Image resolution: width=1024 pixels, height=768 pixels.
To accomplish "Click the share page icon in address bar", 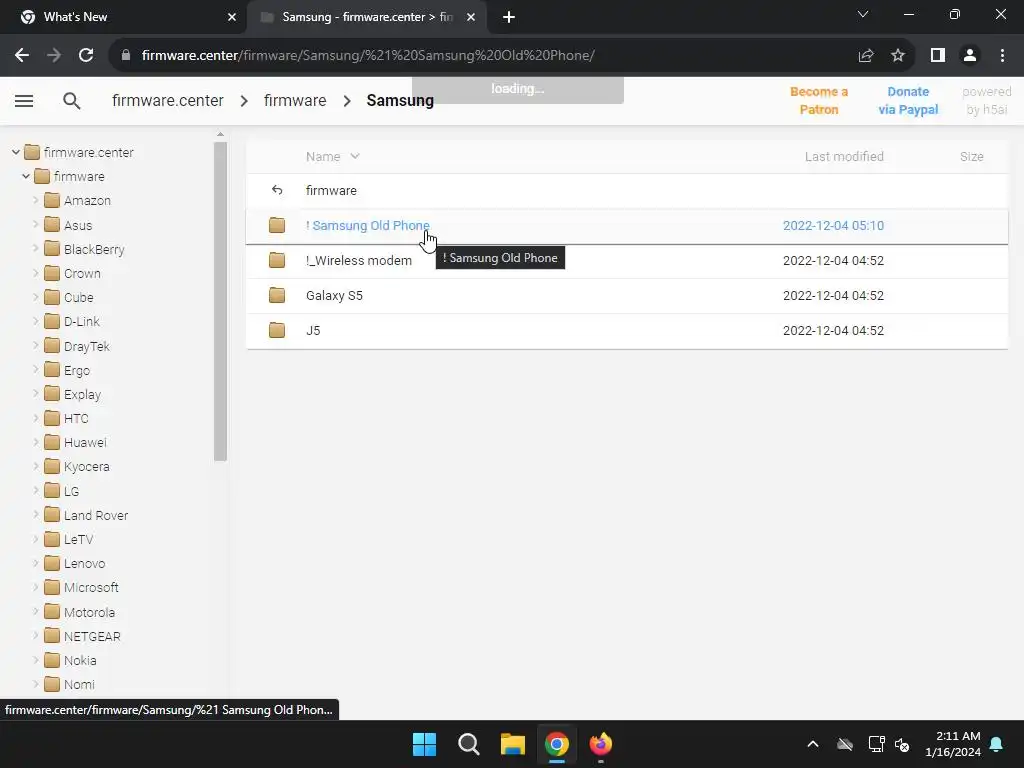I will point(866,56).
